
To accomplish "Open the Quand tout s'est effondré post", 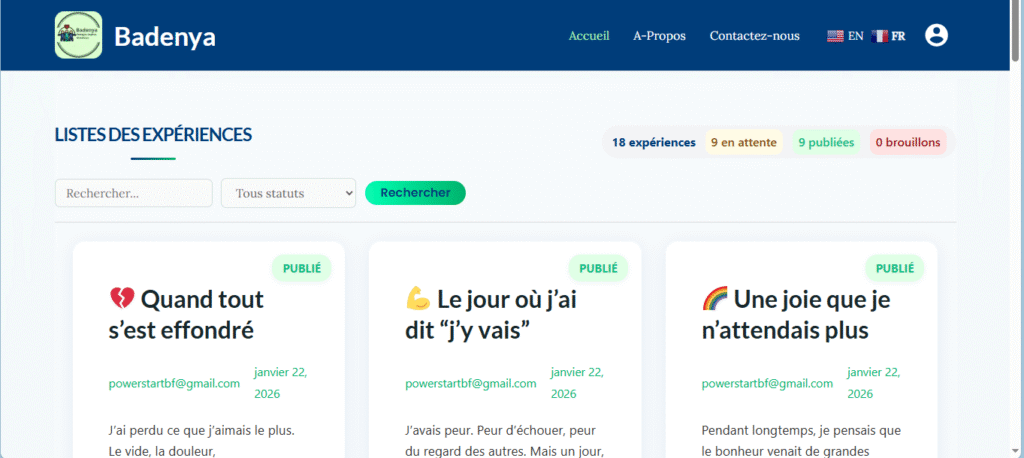I will click(186, 314).
